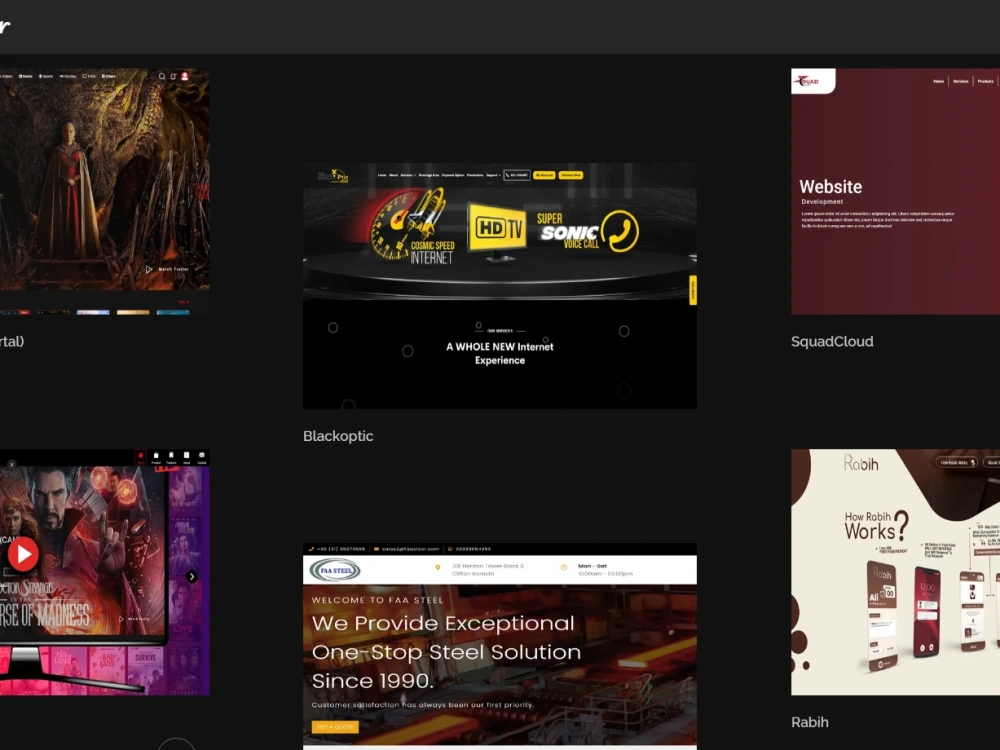Open the dragon throne streaming portal thumbnail
The height and width of the screenshot is (750, 1000).
tap(105, 191)
